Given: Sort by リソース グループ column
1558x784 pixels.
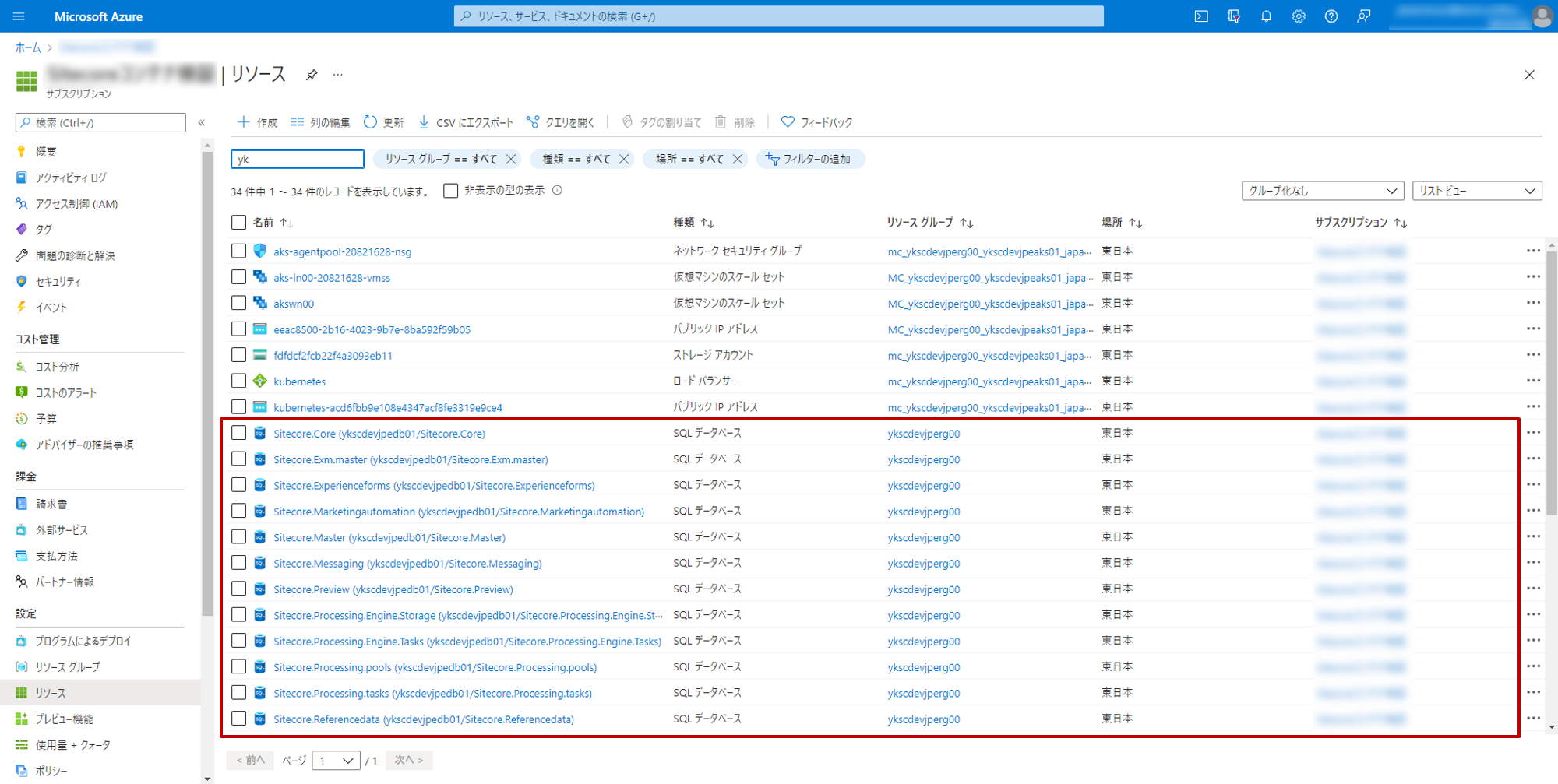Looking at the screenshot, I should point(930,223).
